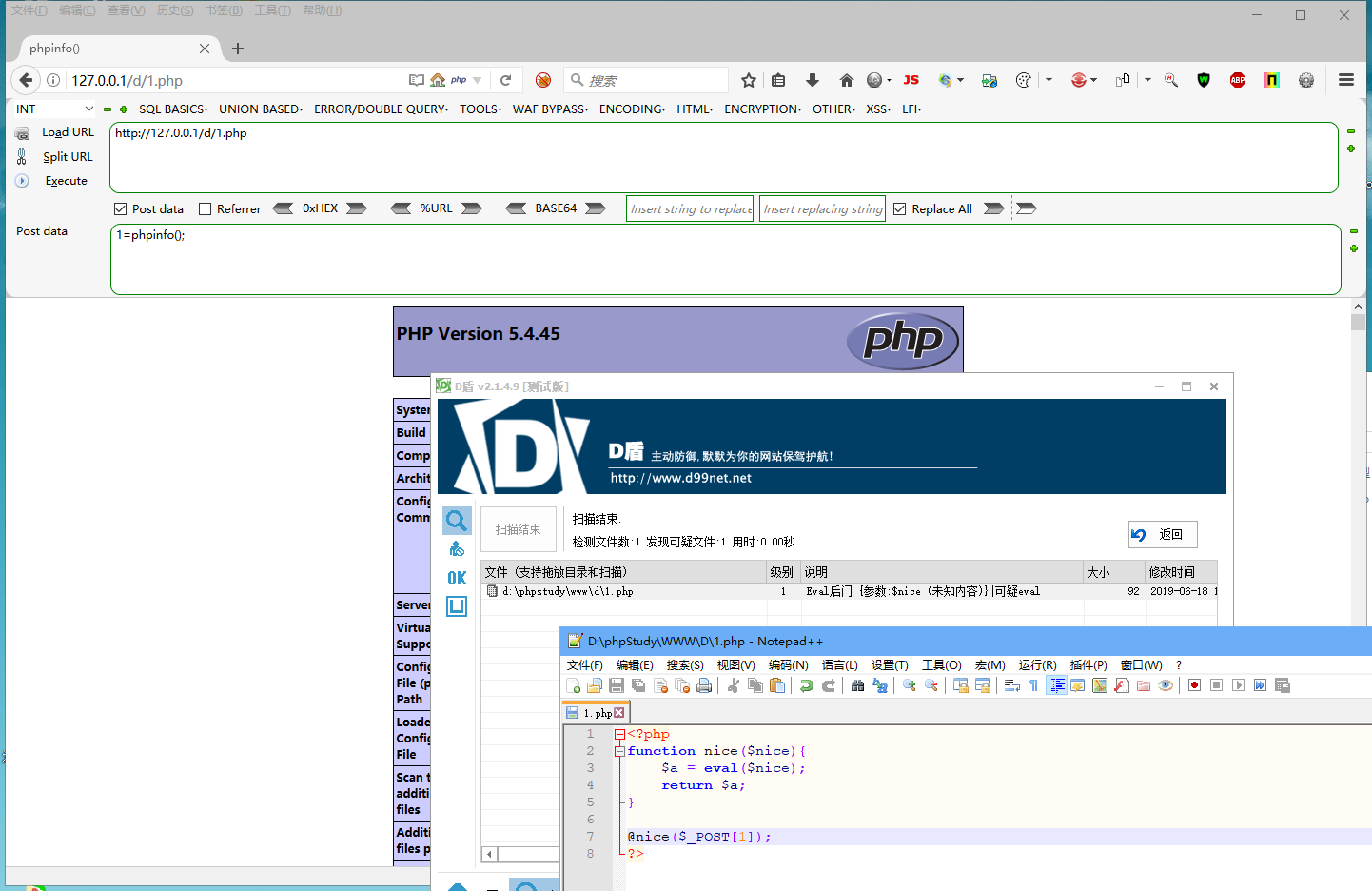
Task: Click the Notepad++ Paste icon
Action: coord(777,685)
